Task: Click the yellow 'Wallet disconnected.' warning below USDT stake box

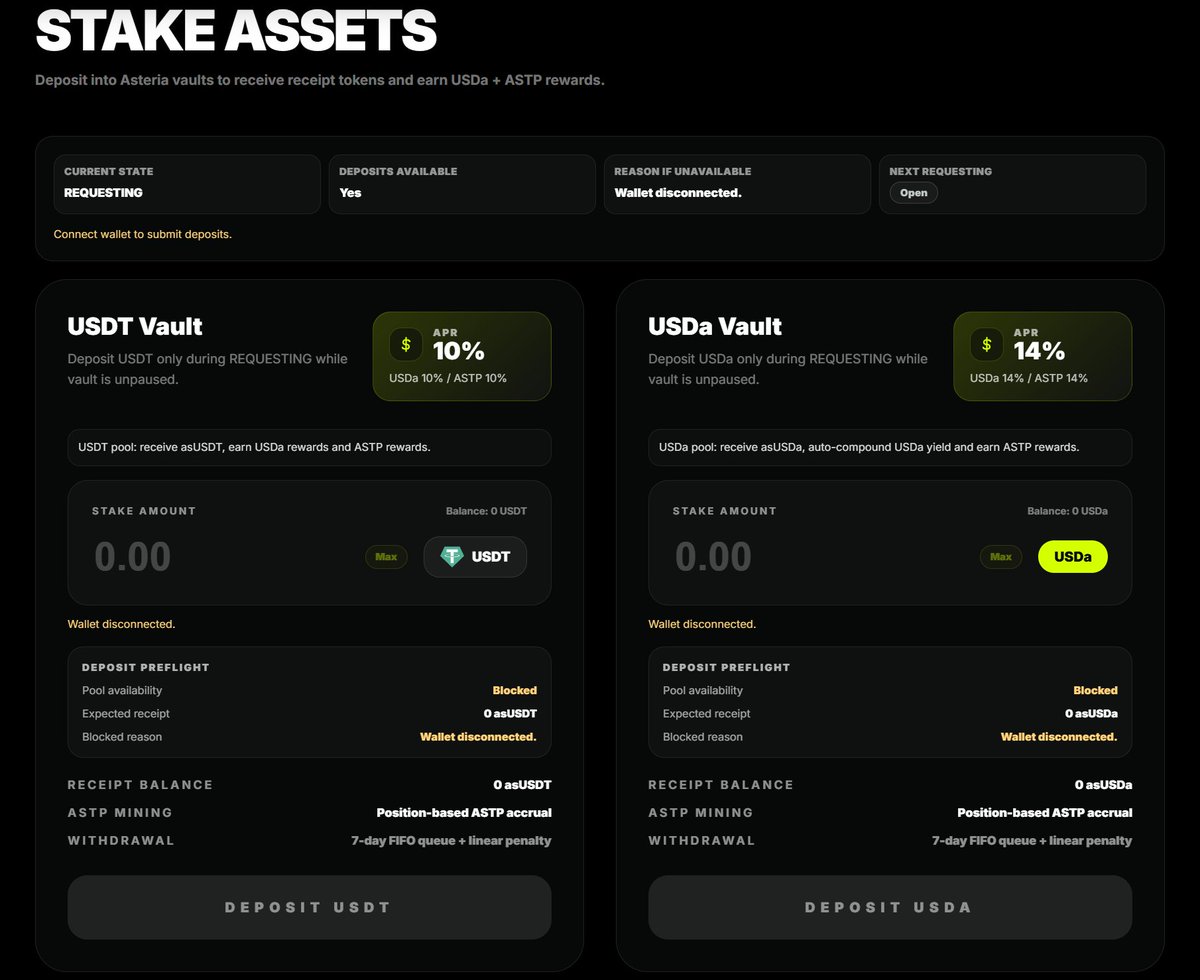Action: (x=121, y=624)
